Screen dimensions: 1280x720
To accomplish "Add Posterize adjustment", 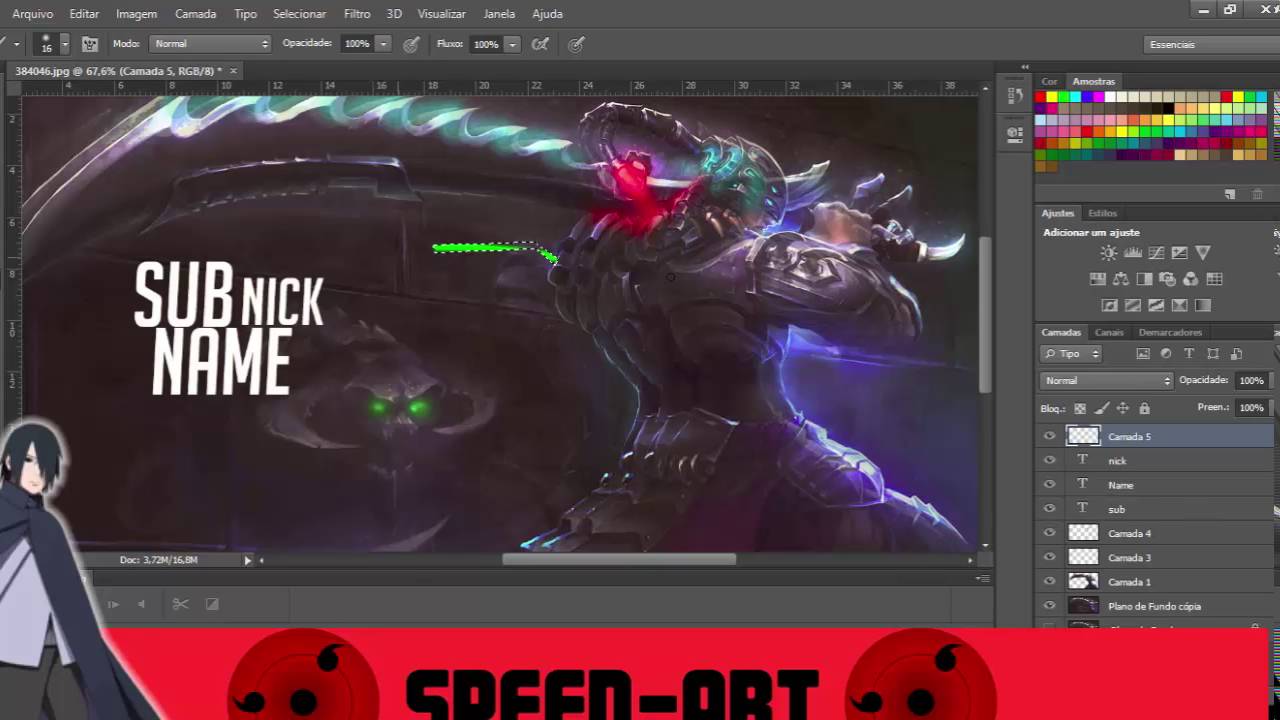I will [1133, 305].
